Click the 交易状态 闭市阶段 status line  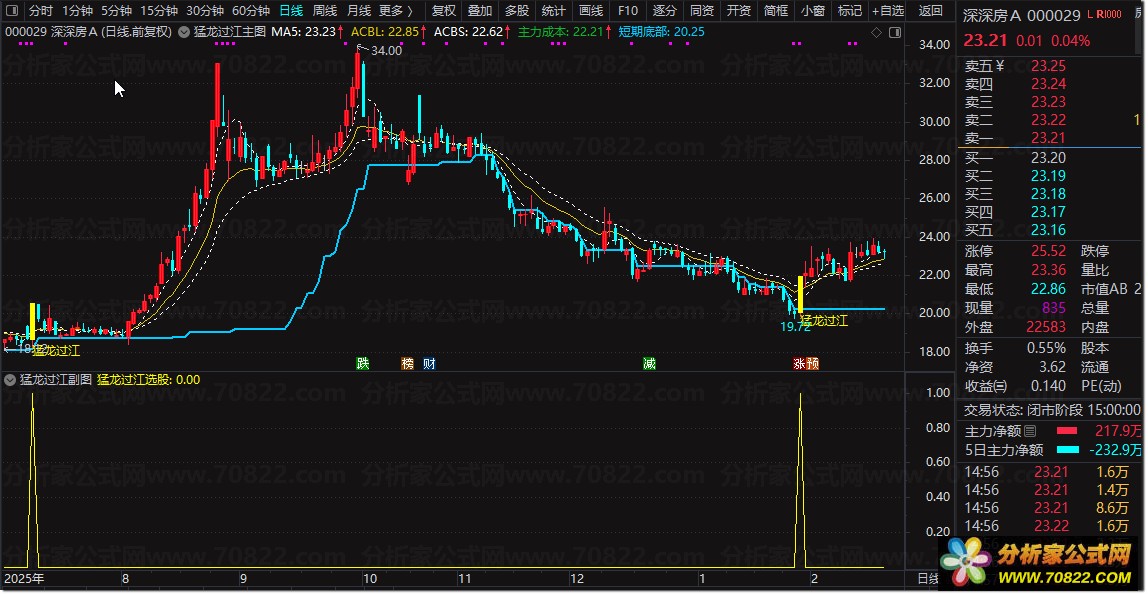(1051, 410)
